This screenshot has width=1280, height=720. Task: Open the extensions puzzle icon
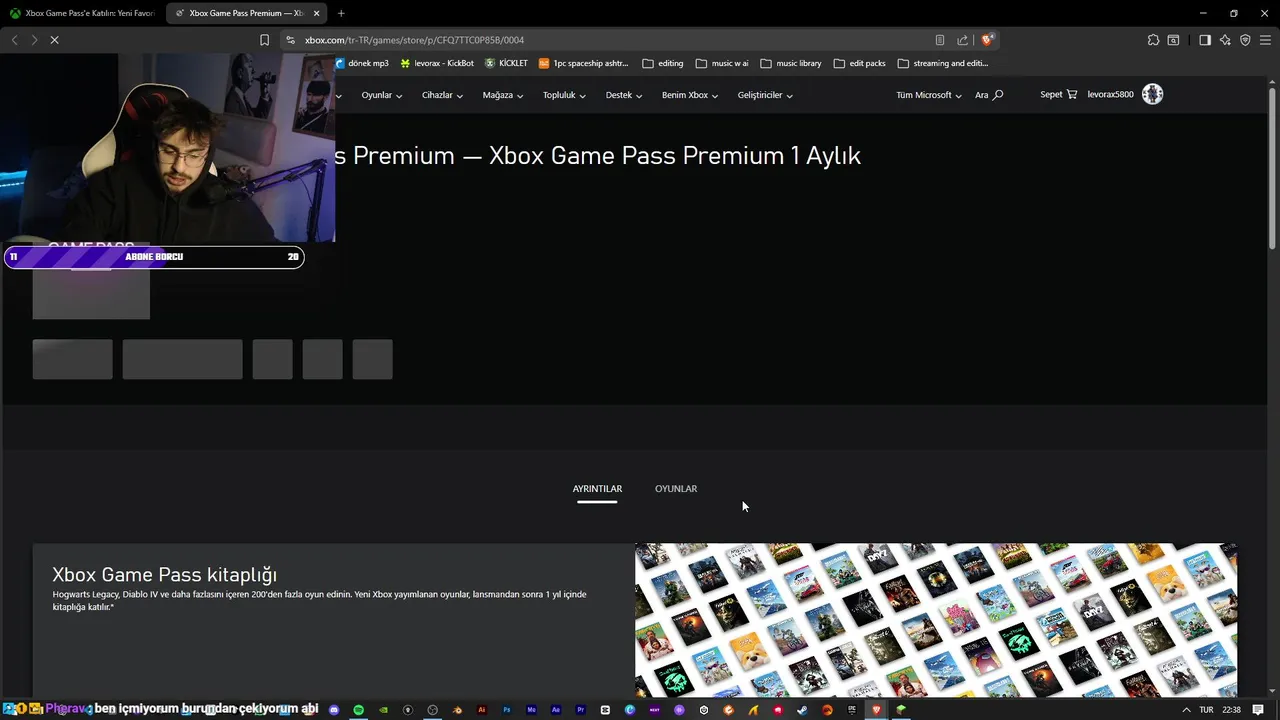click(1153, 40)
